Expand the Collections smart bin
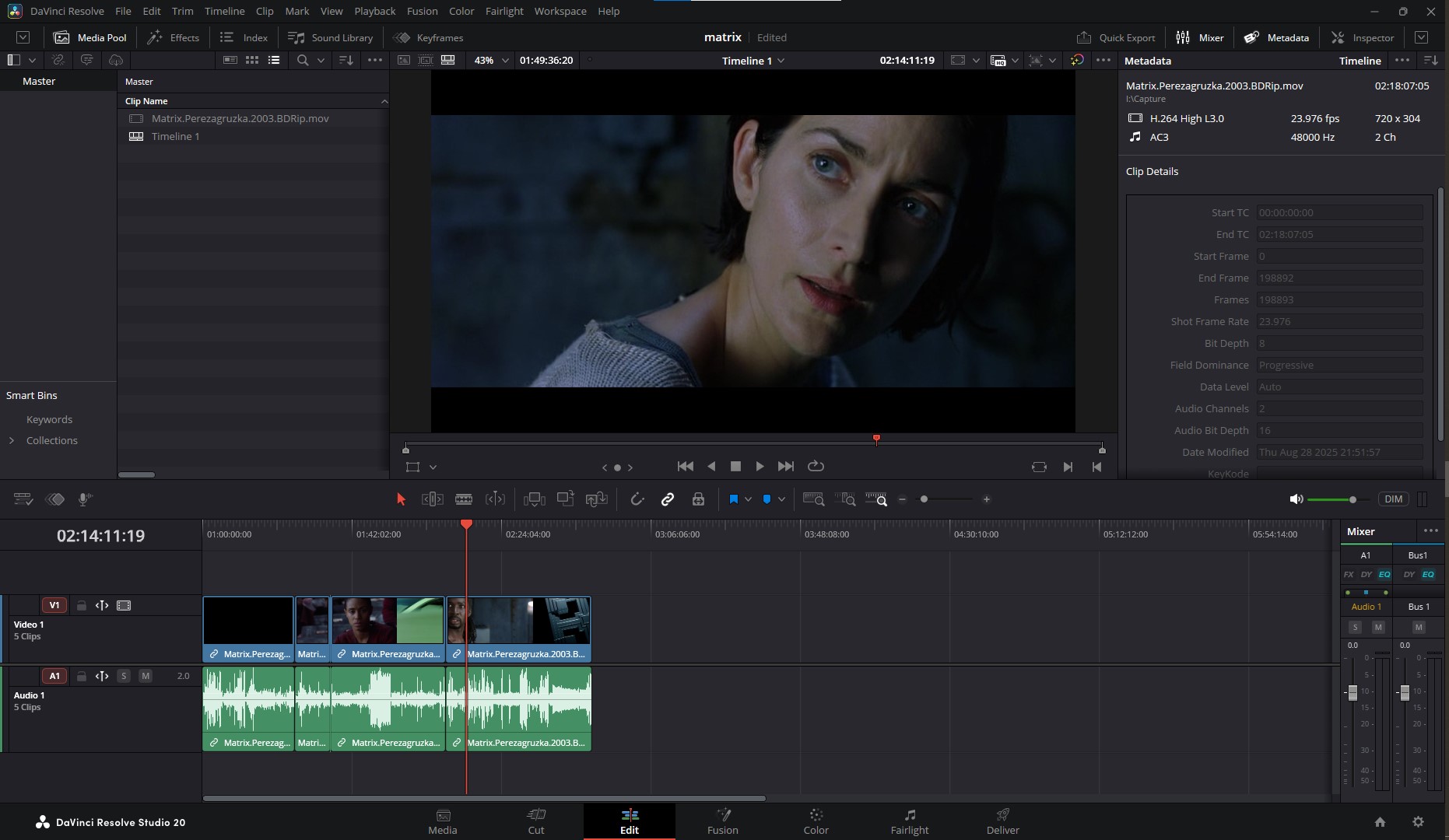Screen dimensions: 1449x840 tap(12, 440)
